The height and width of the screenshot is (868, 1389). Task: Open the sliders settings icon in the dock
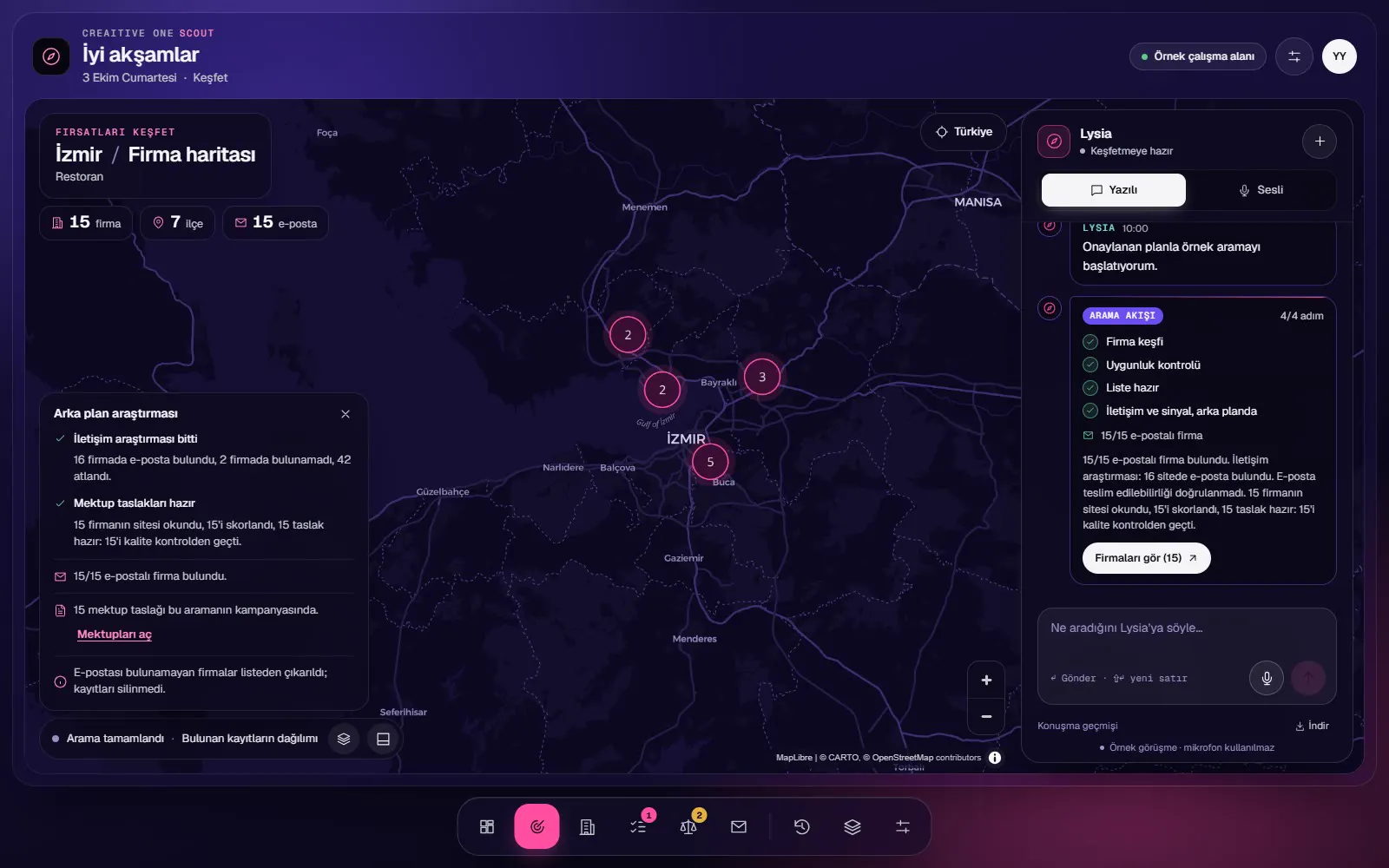[903, 826]
